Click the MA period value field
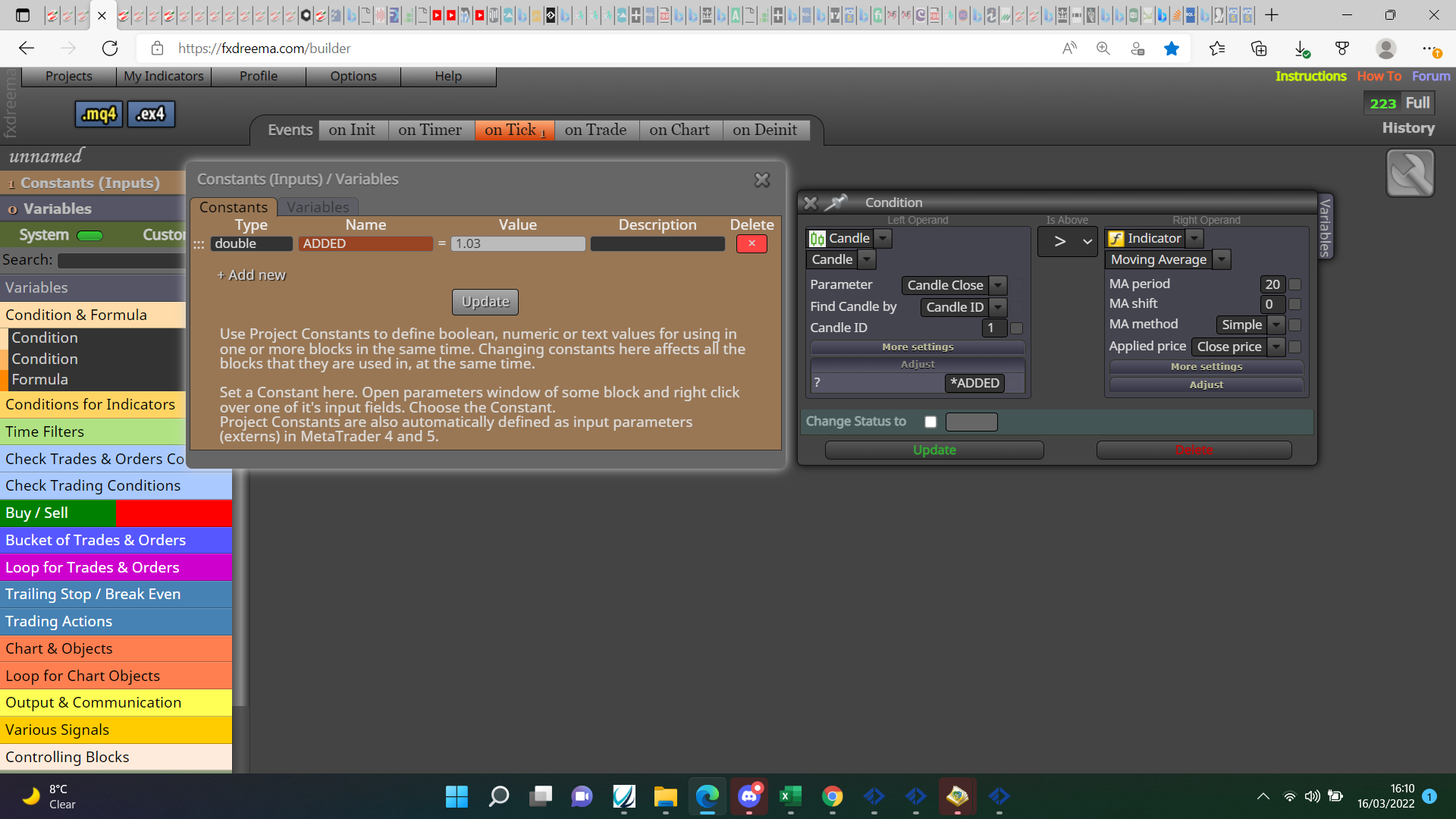 click(1272, 284)
